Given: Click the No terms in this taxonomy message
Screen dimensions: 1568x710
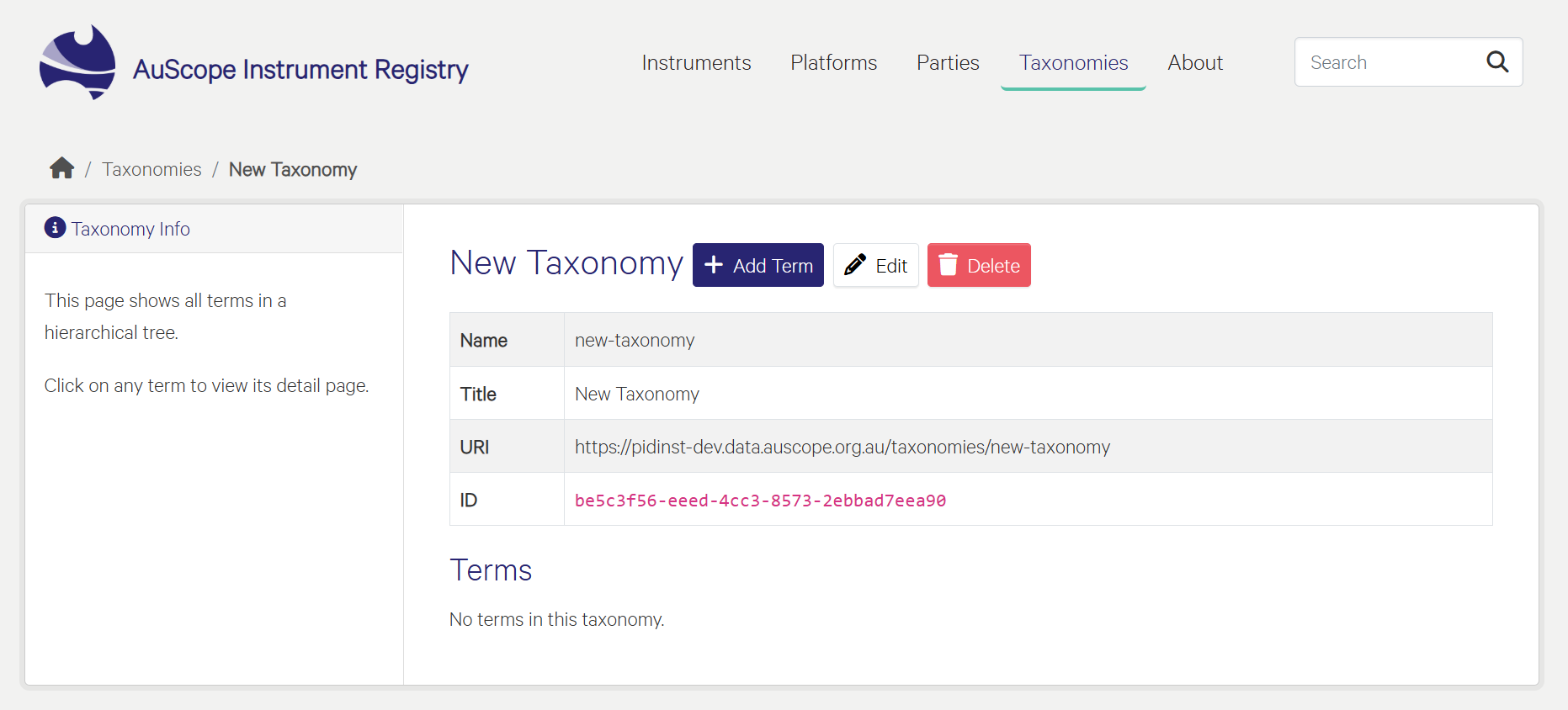Looking at the screenshot, I should pyautogui.click(x=556, y=619).
